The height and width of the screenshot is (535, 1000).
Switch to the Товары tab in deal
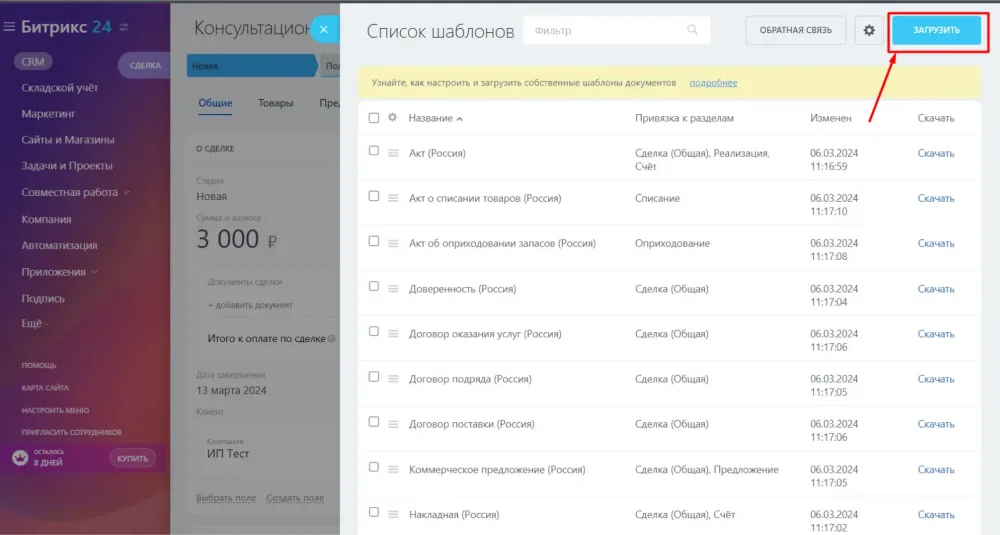tap(276, 103)
